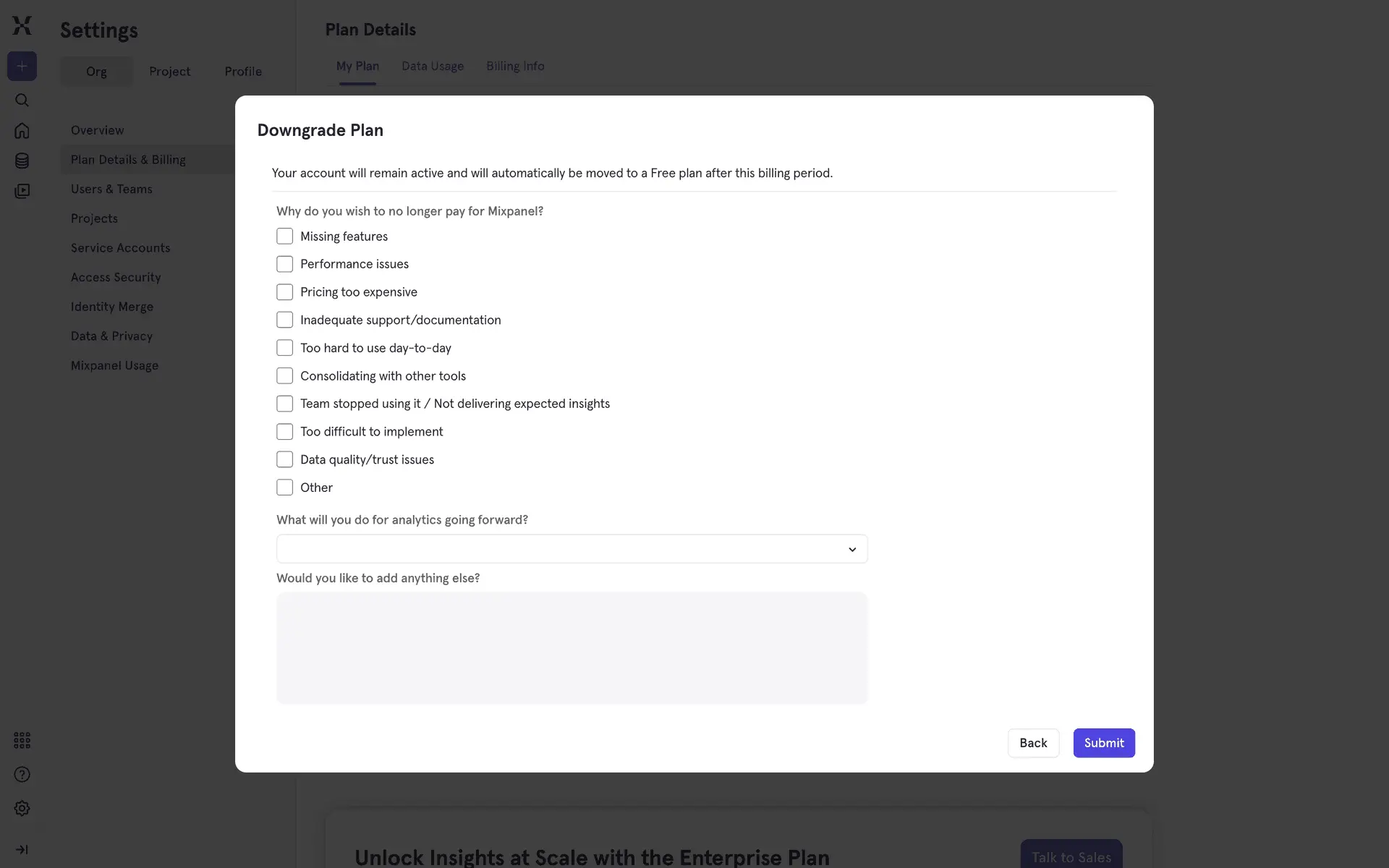Screen dimensions: 1389x868
Task: Click the help question mark icon
Action: pos(22,775)
